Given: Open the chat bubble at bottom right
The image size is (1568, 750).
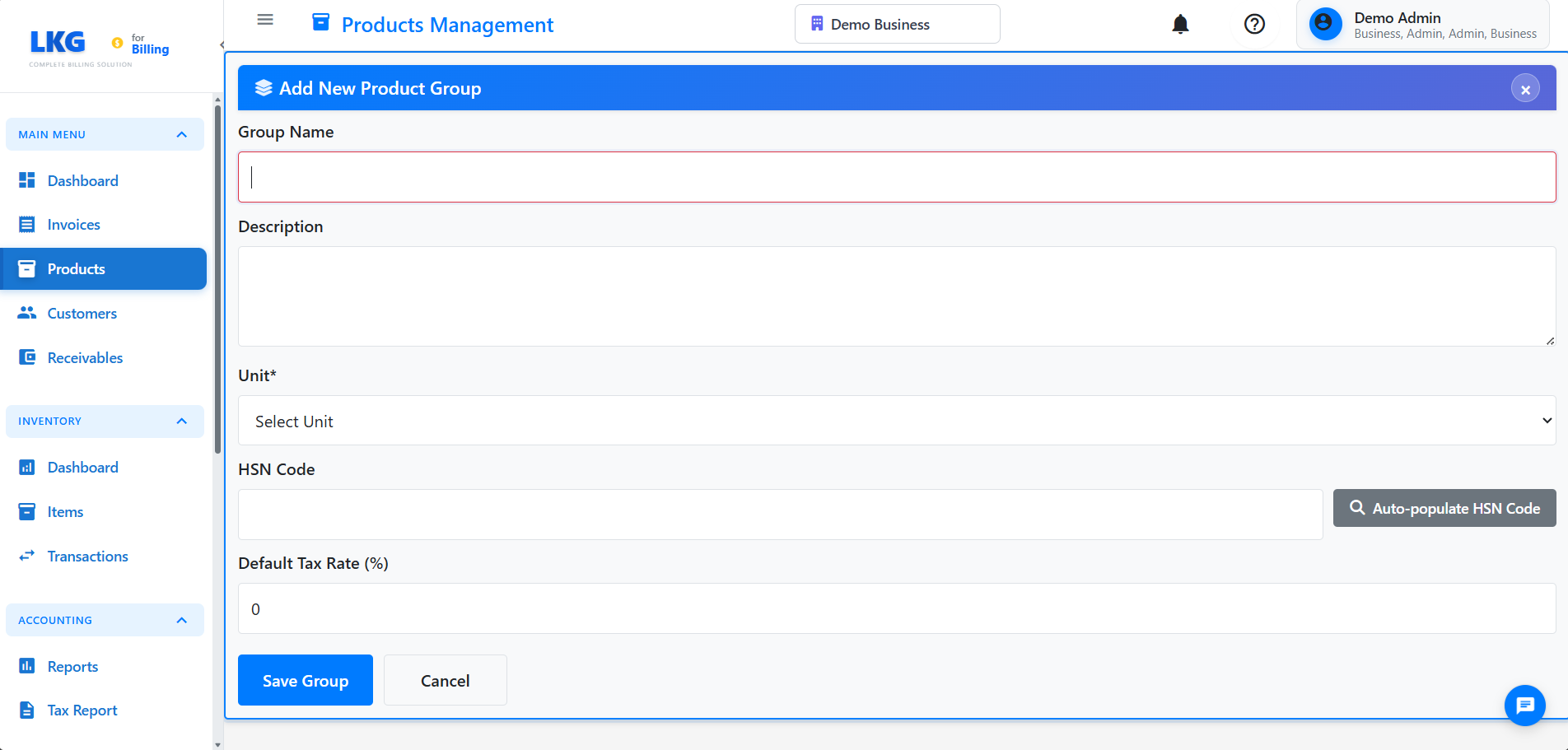Looking at the screenshot, I should [x=1524, y=706].
